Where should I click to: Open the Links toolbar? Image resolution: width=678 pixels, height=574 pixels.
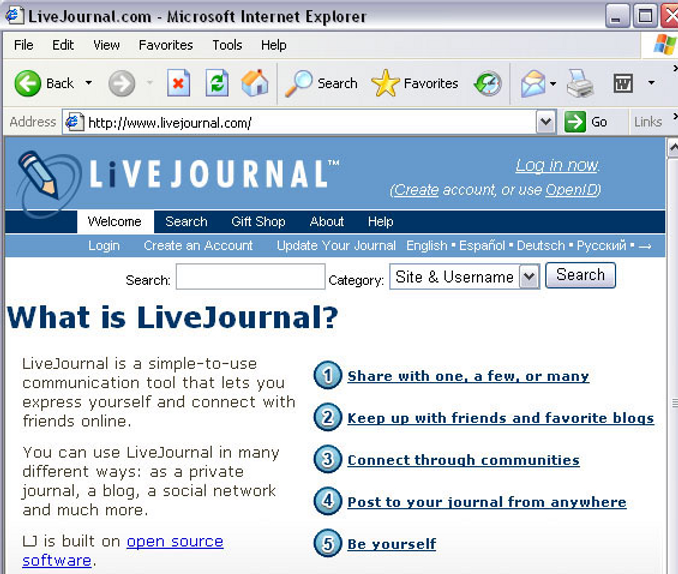648,122
